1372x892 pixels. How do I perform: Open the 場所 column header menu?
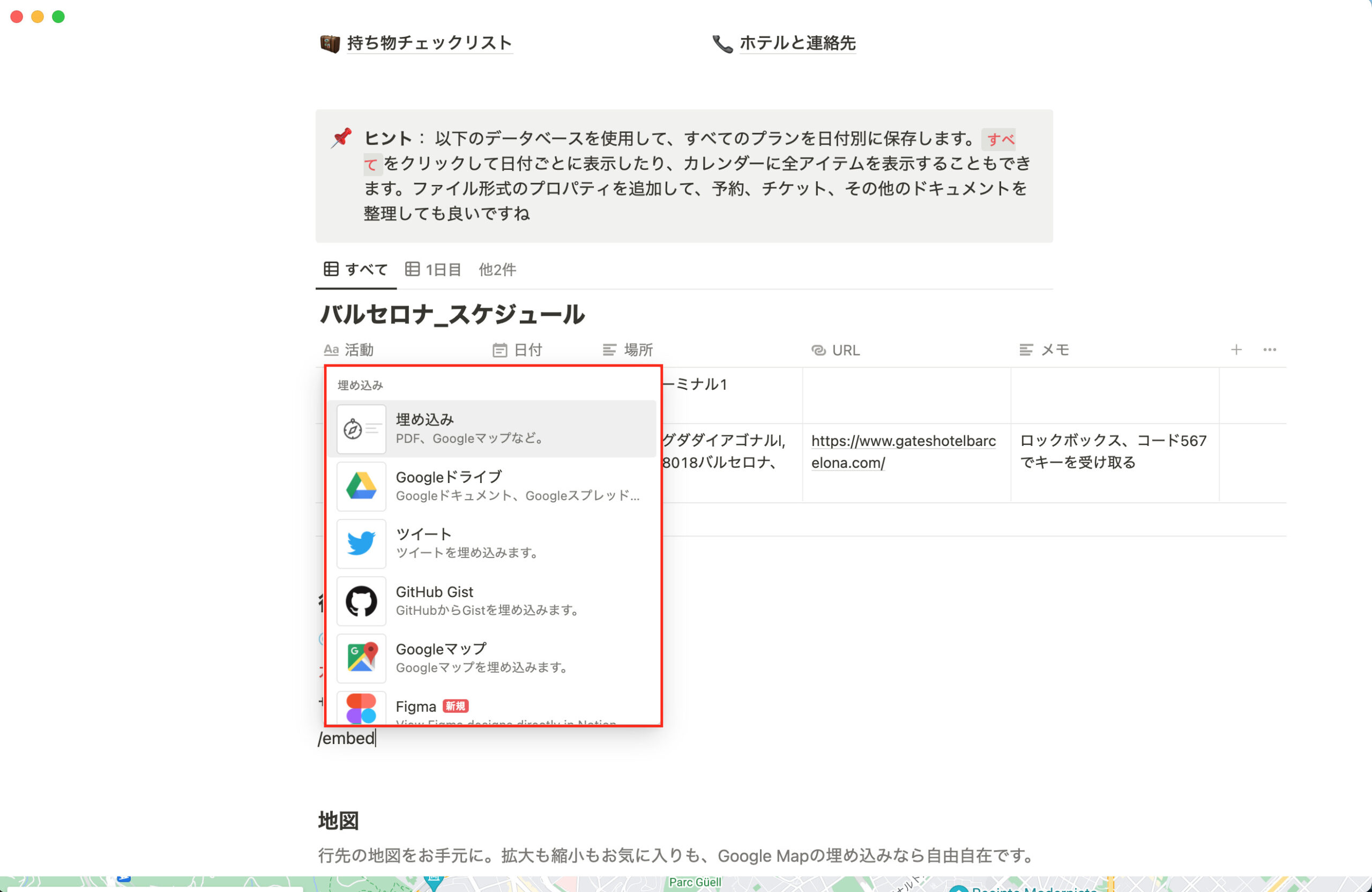(627, 350)
